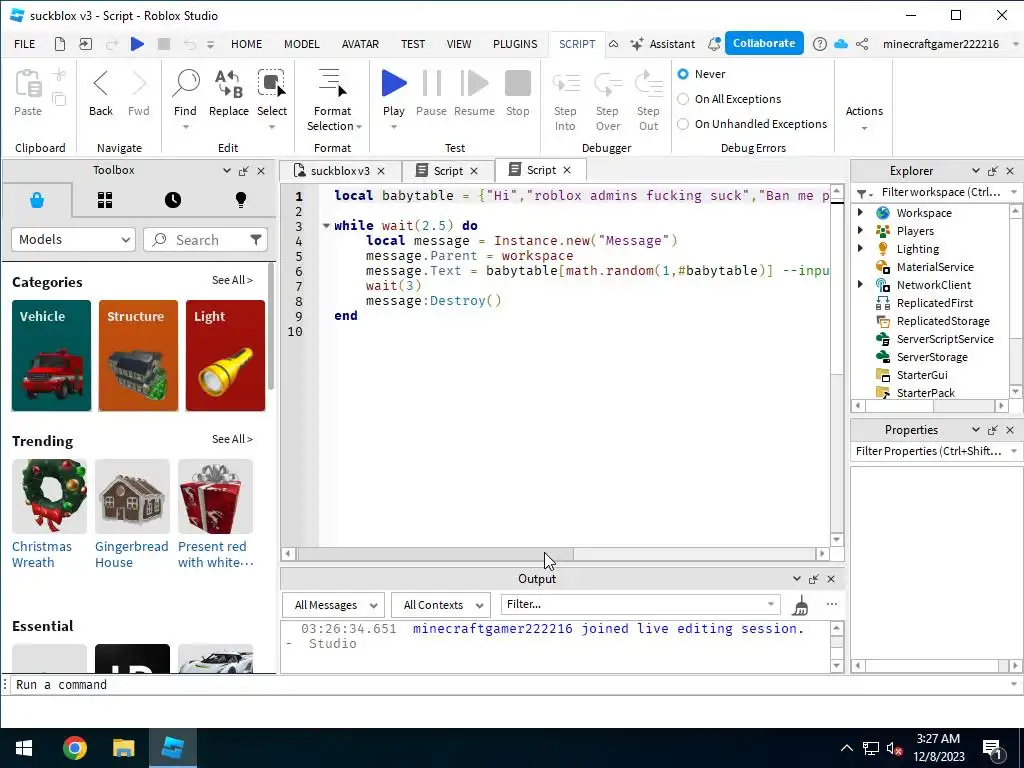
Task: Click the Select tool icon
Action: click(x=272, y=84)
